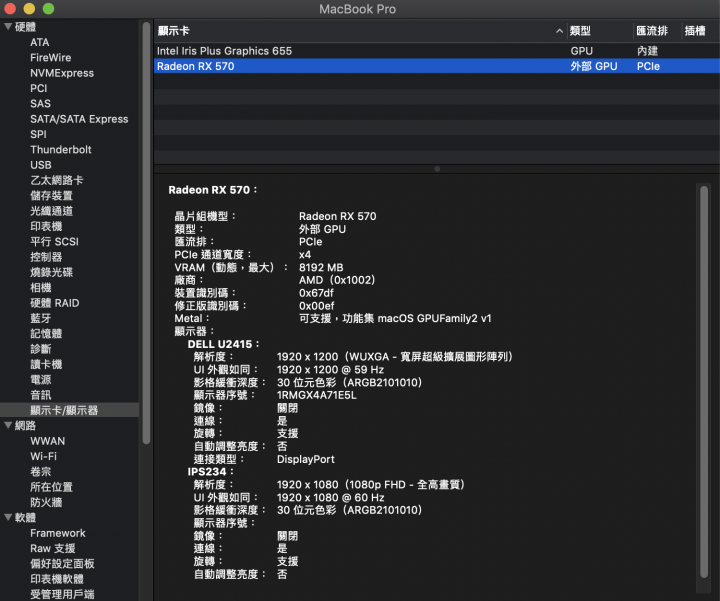Image resolution: width=720 pixels, height=601 pixels.
Task: Open SPI in sidebar
Action: pos(38,134)
